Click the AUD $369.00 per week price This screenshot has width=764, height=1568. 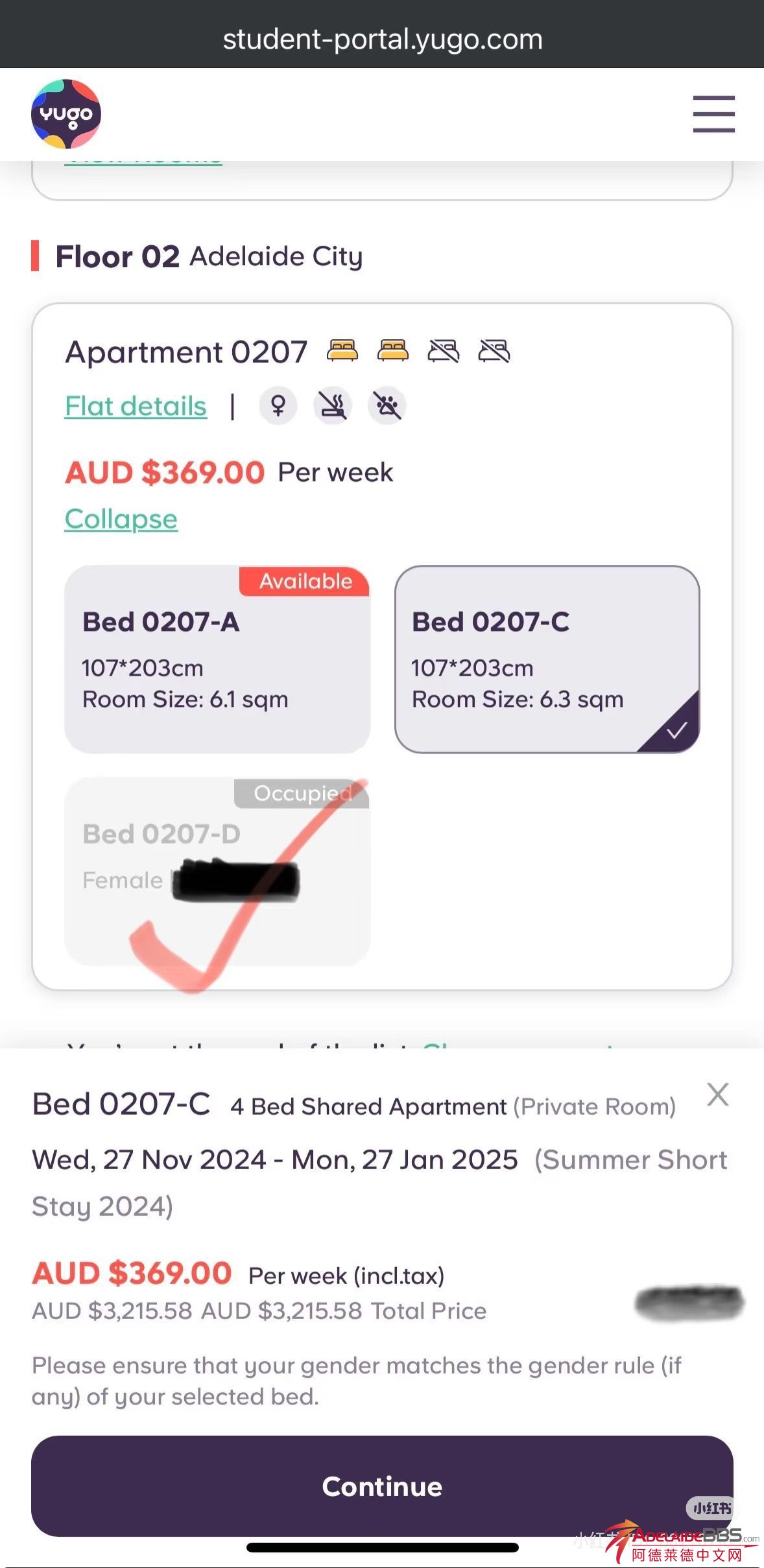[165, 473]
